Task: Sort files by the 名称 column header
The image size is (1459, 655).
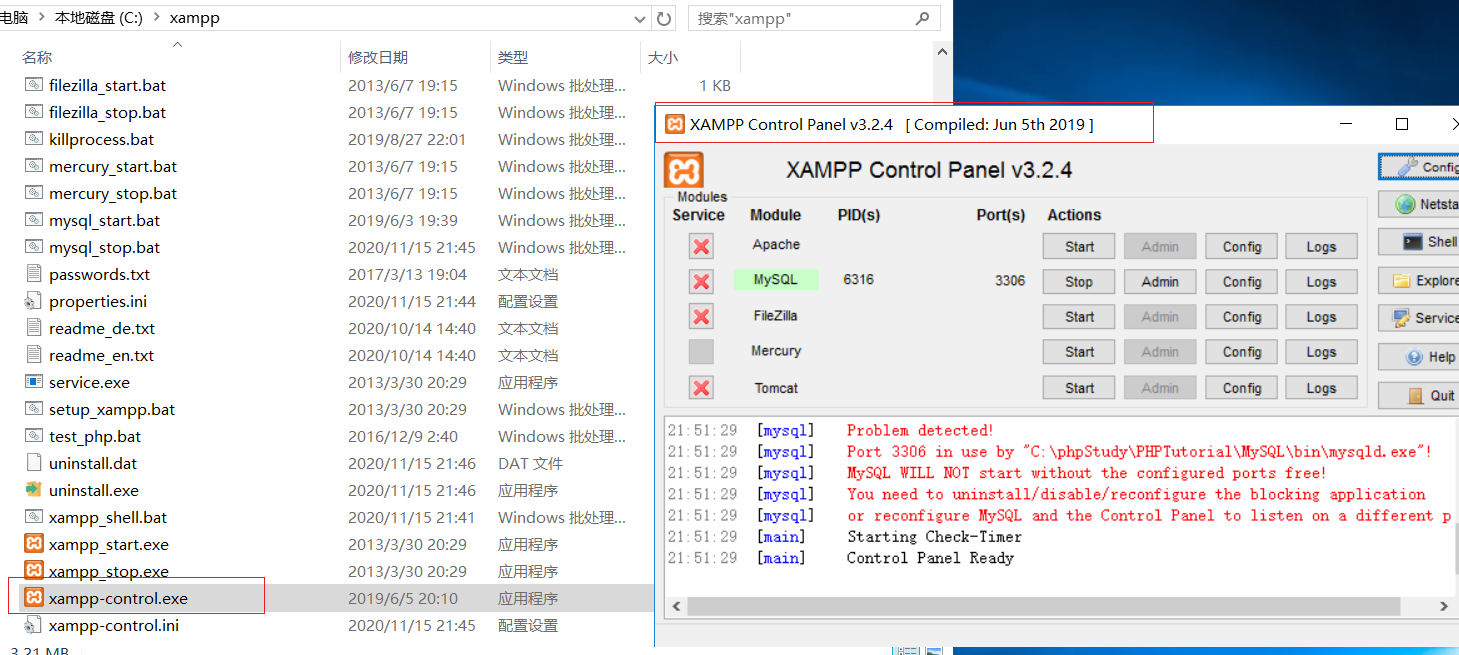Action: 37,58
